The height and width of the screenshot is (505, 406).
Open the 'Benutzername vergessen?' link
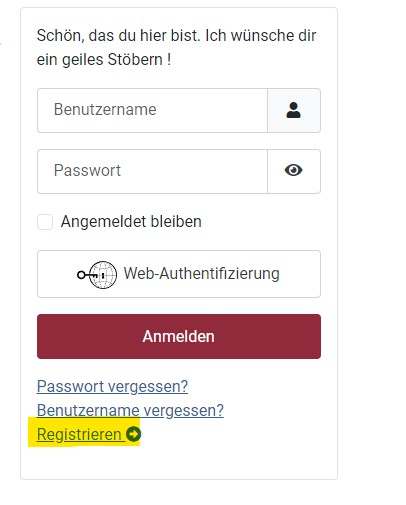[x=130, y=410]
